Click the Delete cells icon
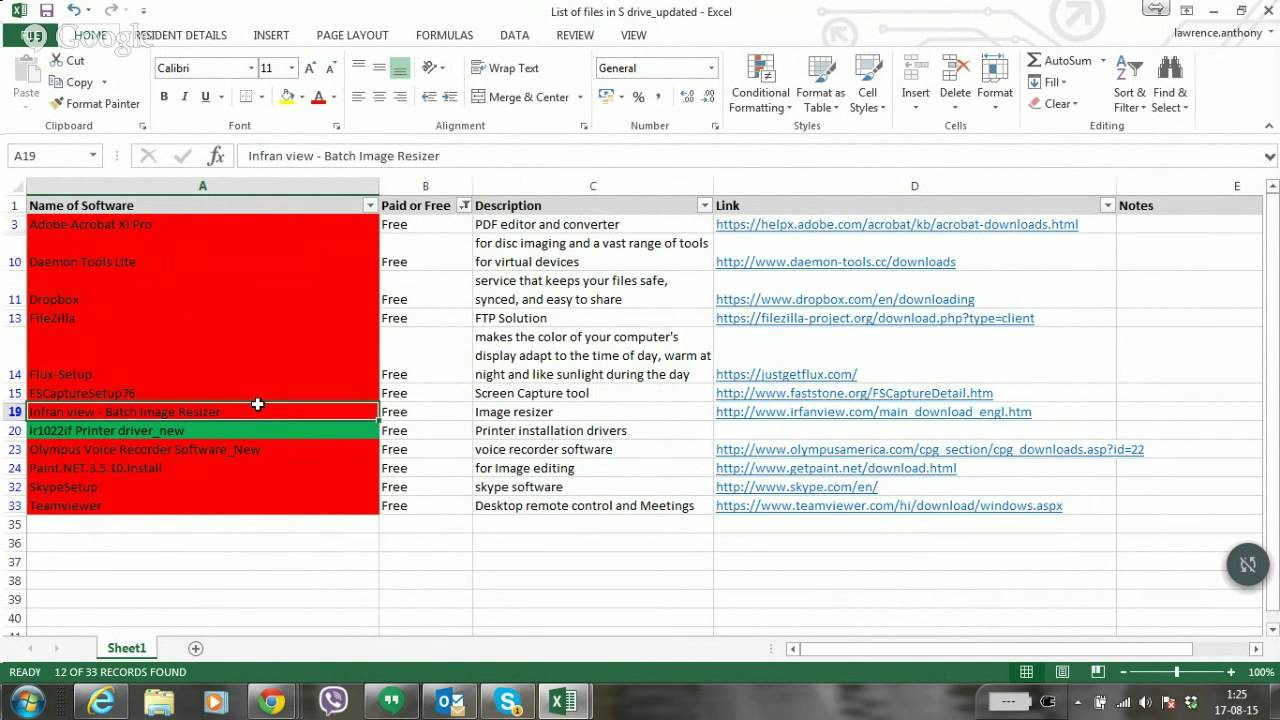Viewport: 1280px width, 720px height. 955,68
